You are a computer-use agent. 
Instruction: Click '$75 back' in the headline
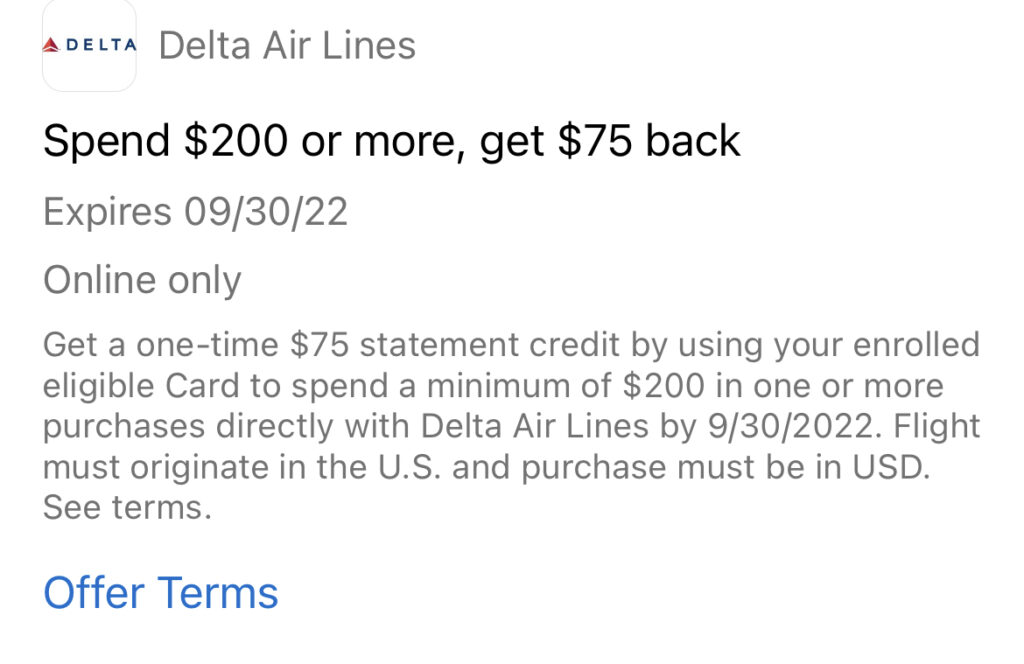[x=649, y=141]
